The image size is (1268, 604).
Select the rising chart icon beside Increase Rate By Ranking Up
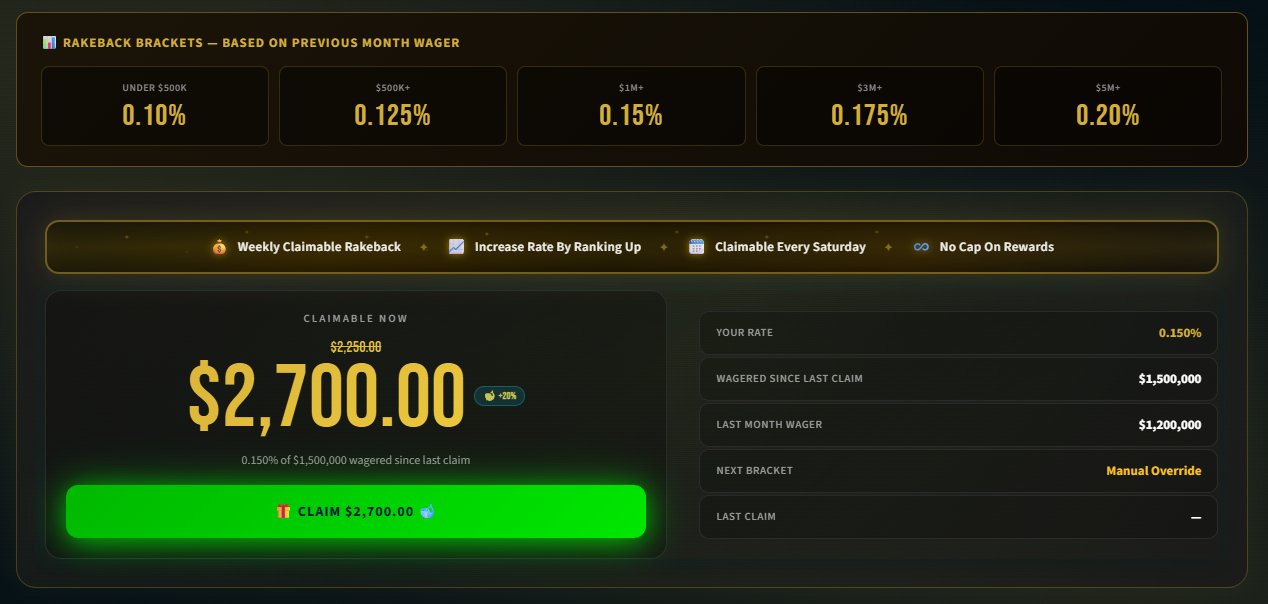[457, 246]
